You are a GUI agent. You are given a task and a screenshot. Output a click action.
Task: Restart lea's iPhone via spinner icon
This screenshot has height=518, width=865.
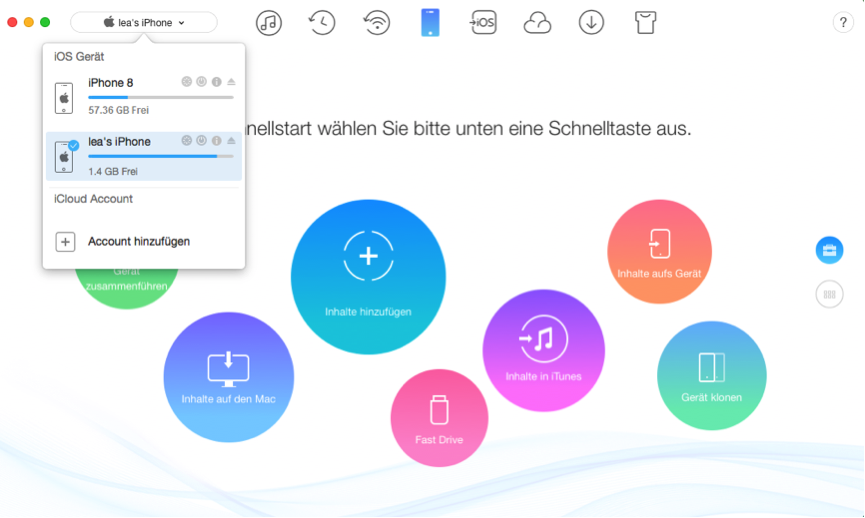(x=186, y=141)
